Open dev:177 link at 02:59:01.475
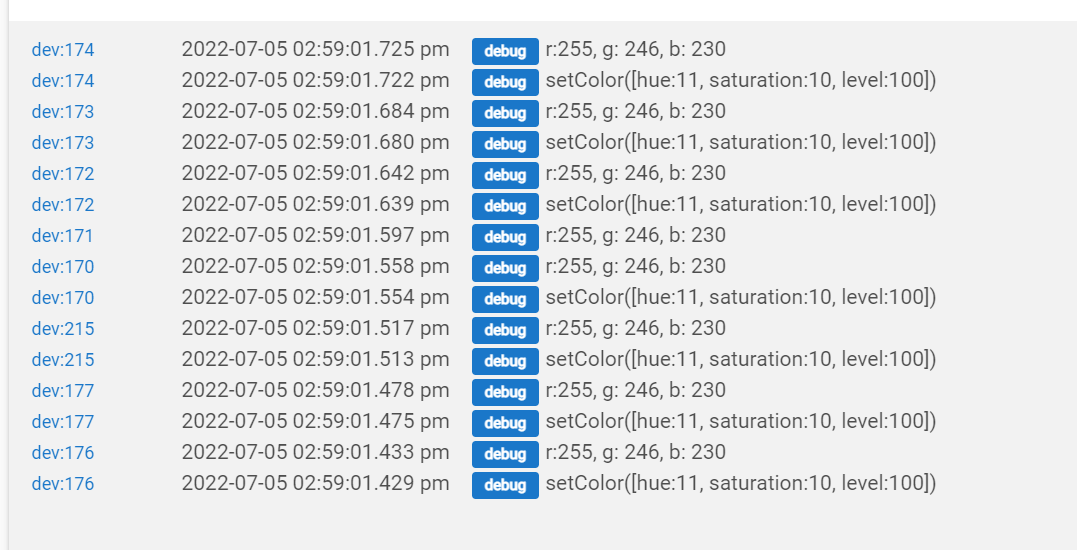 [x=63, y=422]
